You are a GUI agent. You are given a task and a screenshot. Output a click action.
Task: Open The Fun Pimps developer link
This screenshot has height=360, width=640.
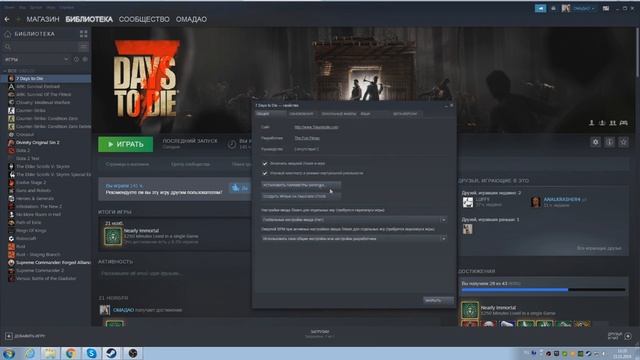click(x=307, y=138)
